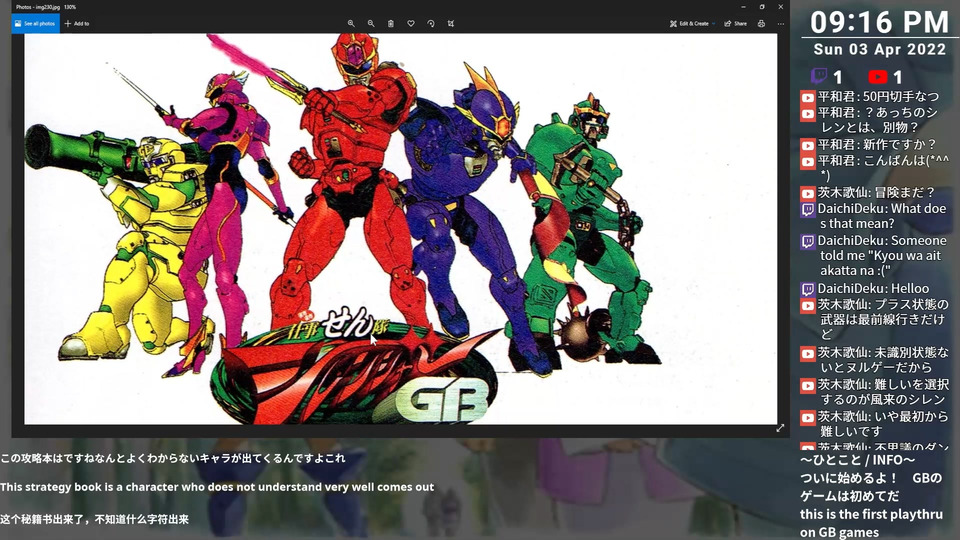Click Japanese subtitle 'この攻略本はですね'
The image size is (960, 540).
pyautogui.click(x=173, y=458)
